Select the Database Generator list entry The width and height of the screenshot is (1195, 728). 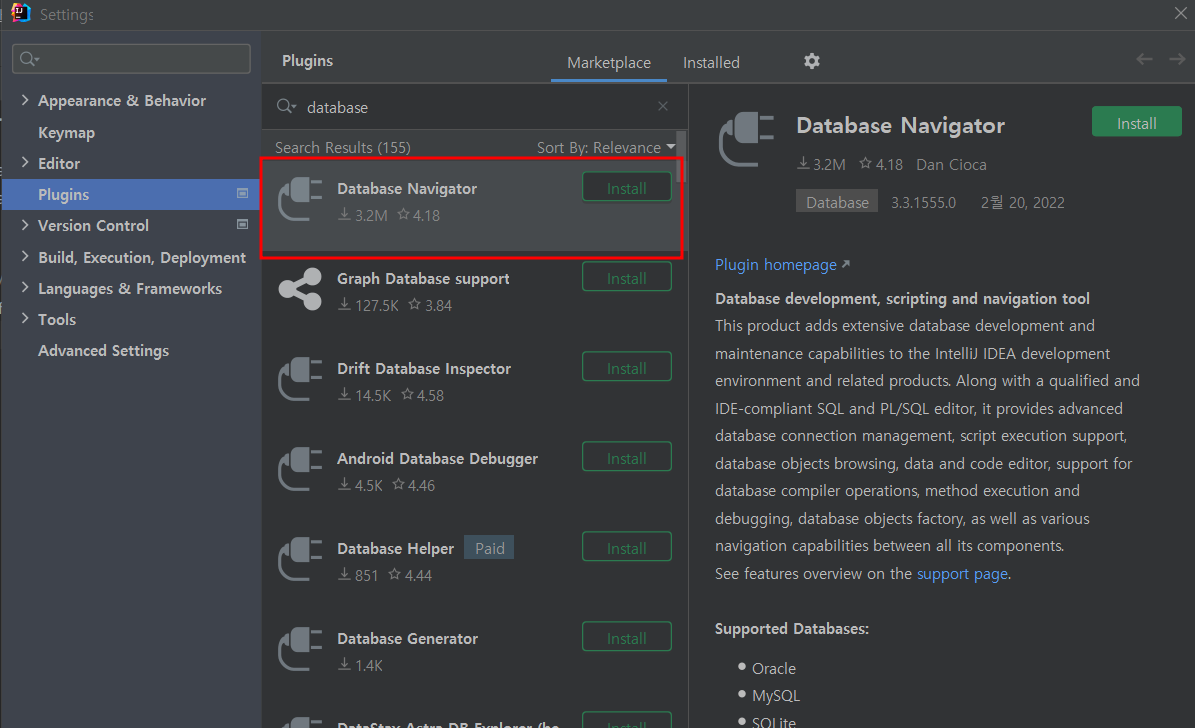pos(473,656)
